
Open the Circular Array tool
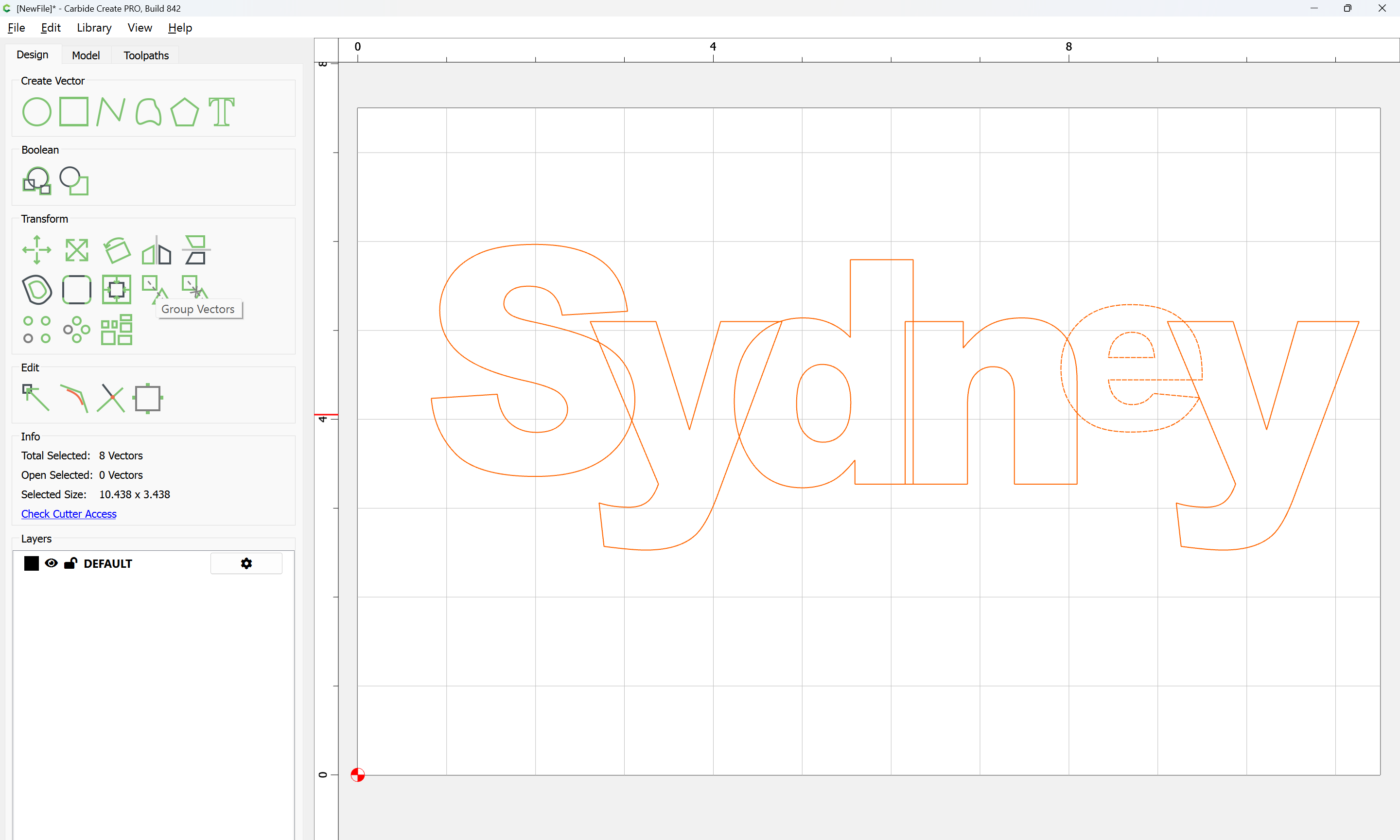tap(76, 330)
